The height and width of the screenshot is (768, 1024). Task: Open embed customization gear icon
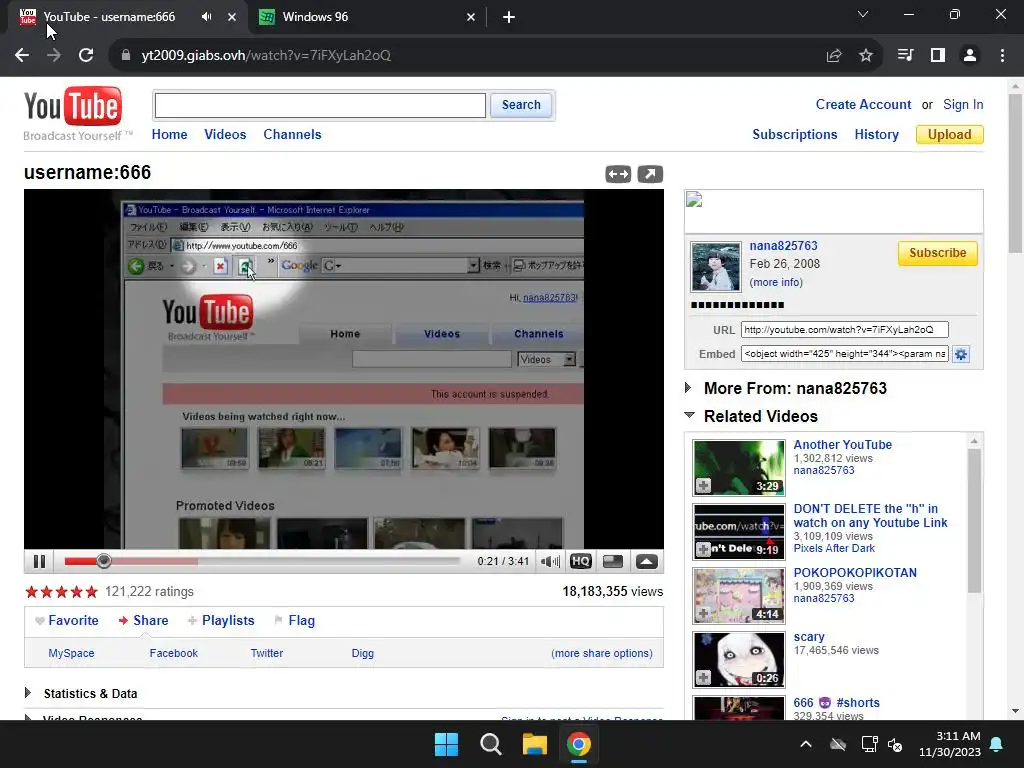pyautogui.click(x=961, y=355)
